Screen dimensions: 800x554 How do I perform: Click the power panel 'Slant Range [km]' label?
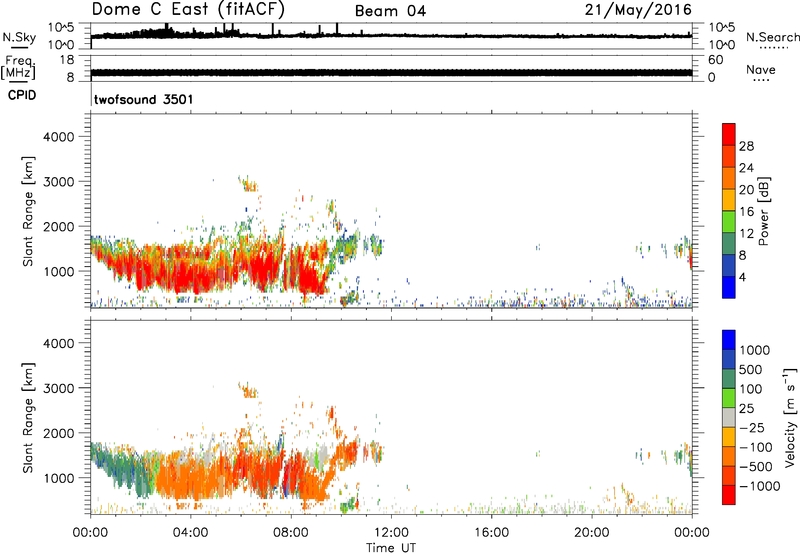[x=28, y=211]
